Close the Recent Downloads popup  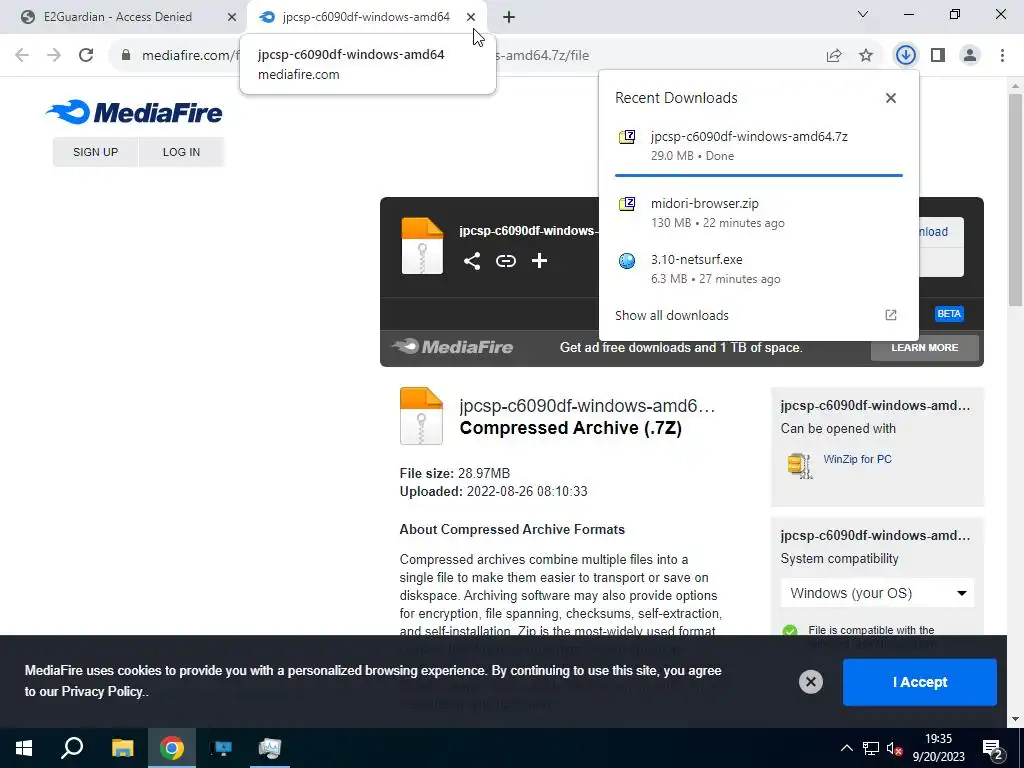pos(891,98)
